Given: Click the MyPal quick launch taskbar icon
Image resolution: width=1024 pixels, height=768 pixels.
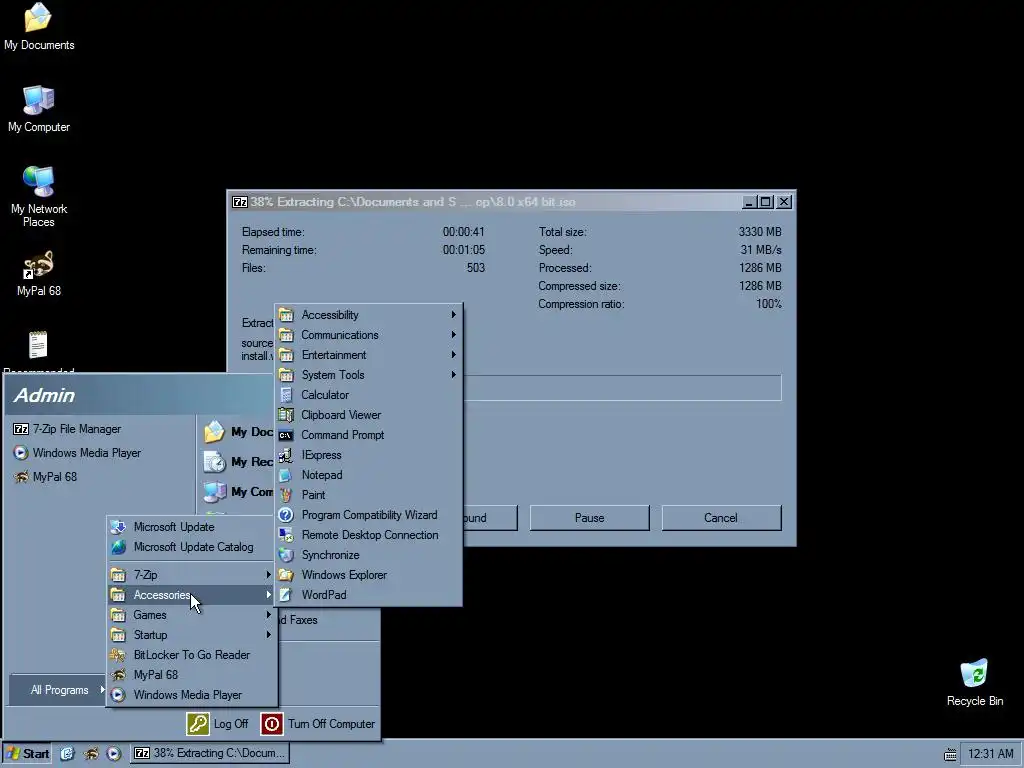Looking at the screenshot, I should [x=91, y=754].
